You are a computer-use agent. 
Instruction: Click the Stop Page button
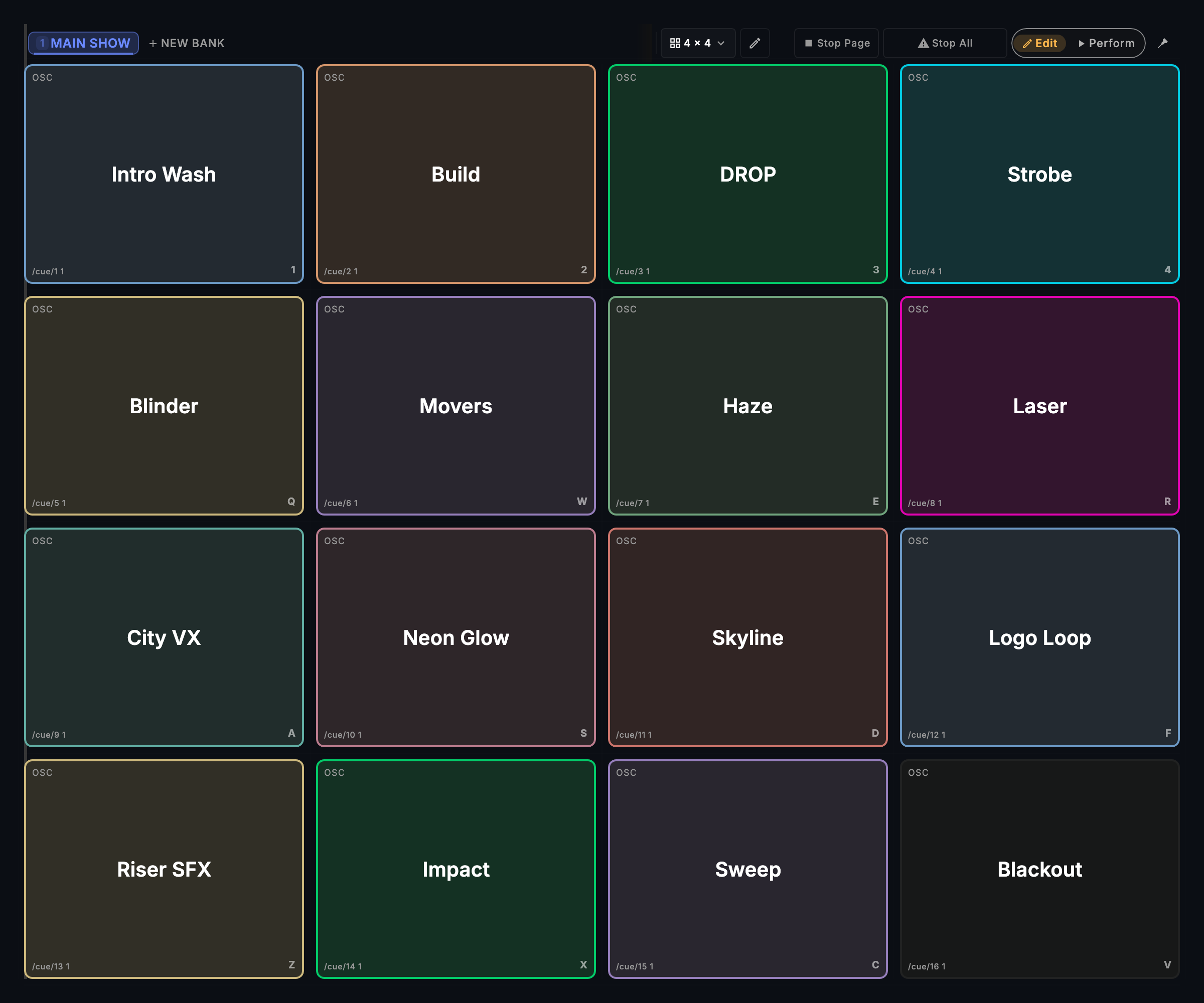click(x=836, y=43)
